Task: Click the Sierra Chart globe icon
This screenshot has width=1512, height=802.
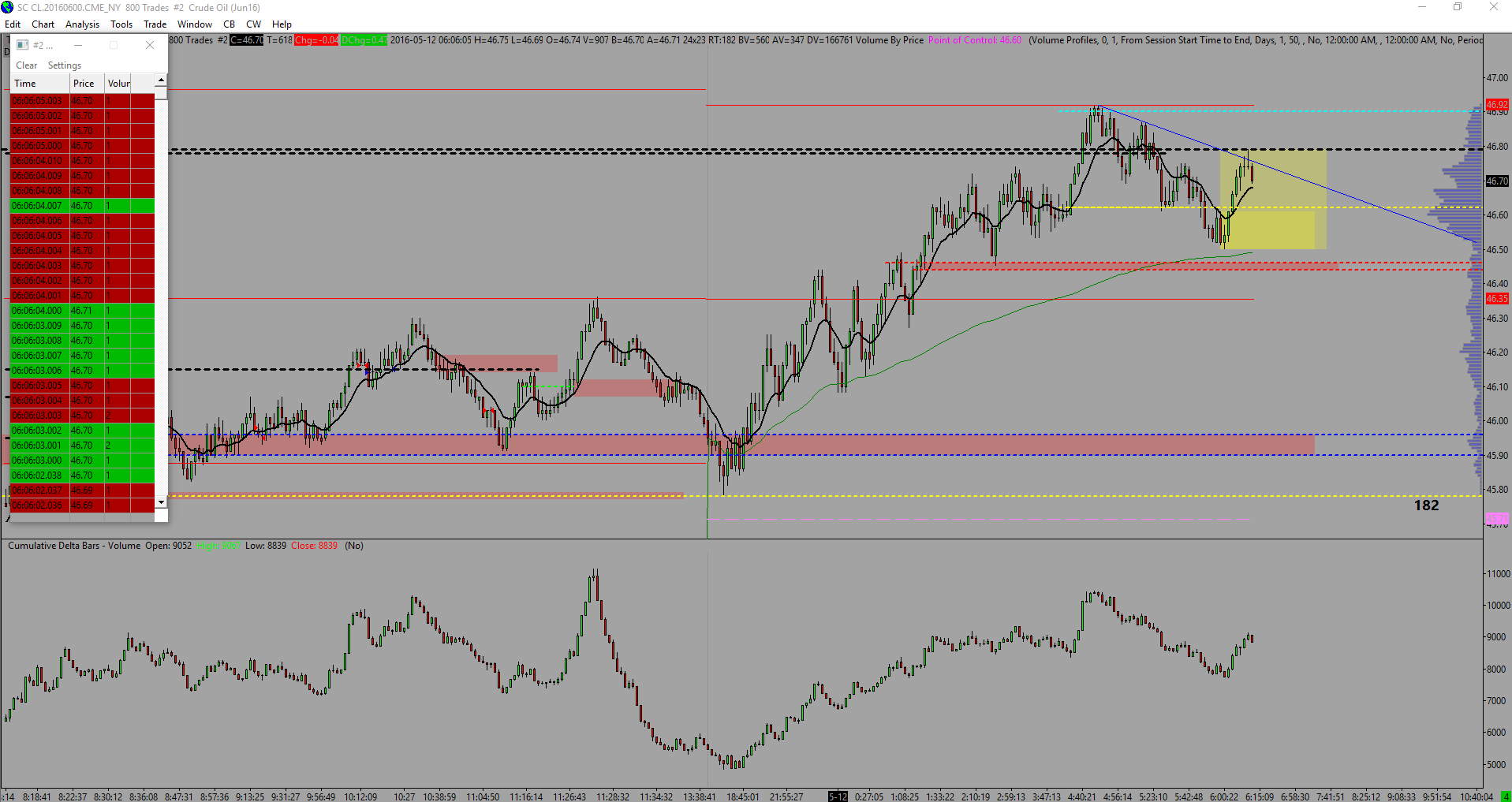Action: click(x=7, y=7)
